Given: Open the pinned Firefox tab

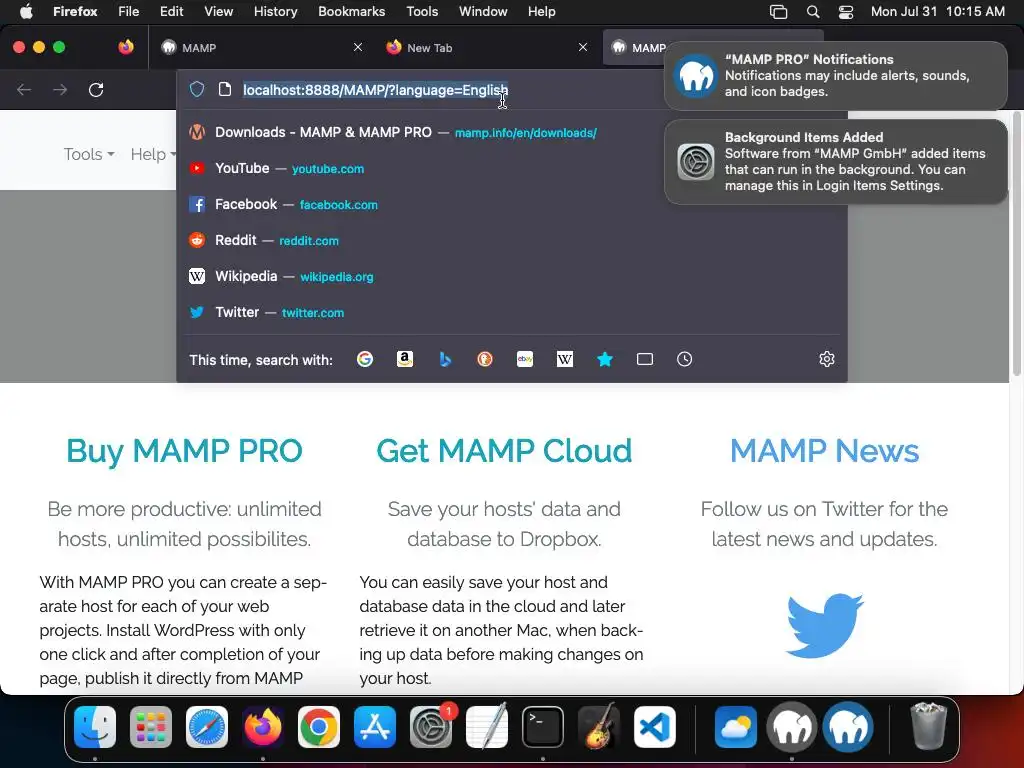Looking at the screenshot, I should (x=126, y=47).
